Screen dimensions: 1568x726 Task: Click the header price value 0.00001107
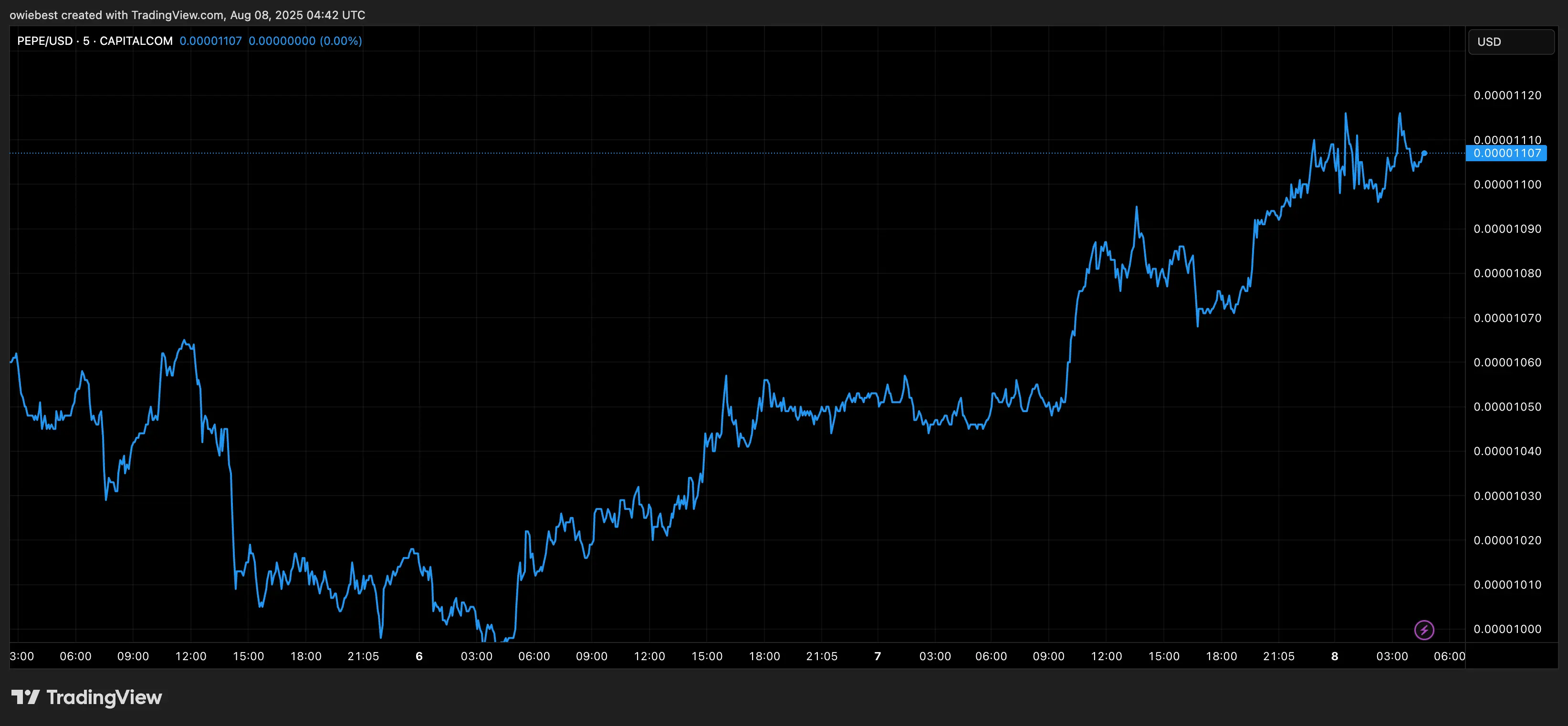210,41
